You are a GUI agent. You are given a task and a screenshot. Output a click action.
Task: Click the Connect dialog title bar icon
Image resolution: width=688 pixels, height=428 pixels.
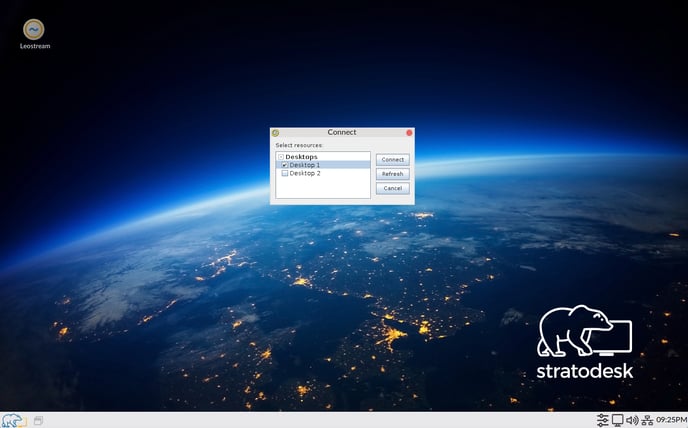click(275, 133)
